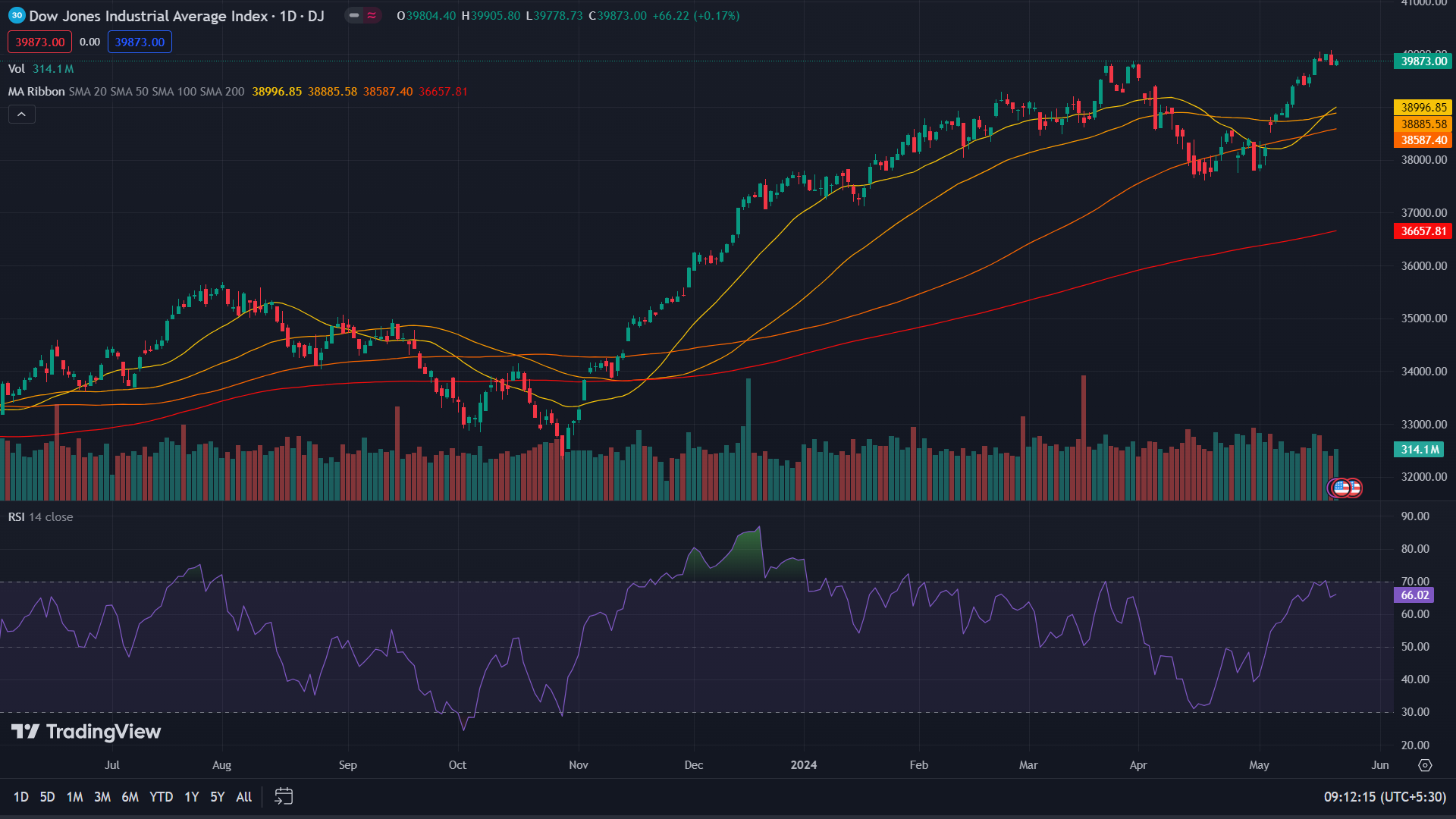Image resolution: width=1456 pixels, height=819 pixels.
Task: Click the low price value L39778.73
Action: [x=554, y=16]
